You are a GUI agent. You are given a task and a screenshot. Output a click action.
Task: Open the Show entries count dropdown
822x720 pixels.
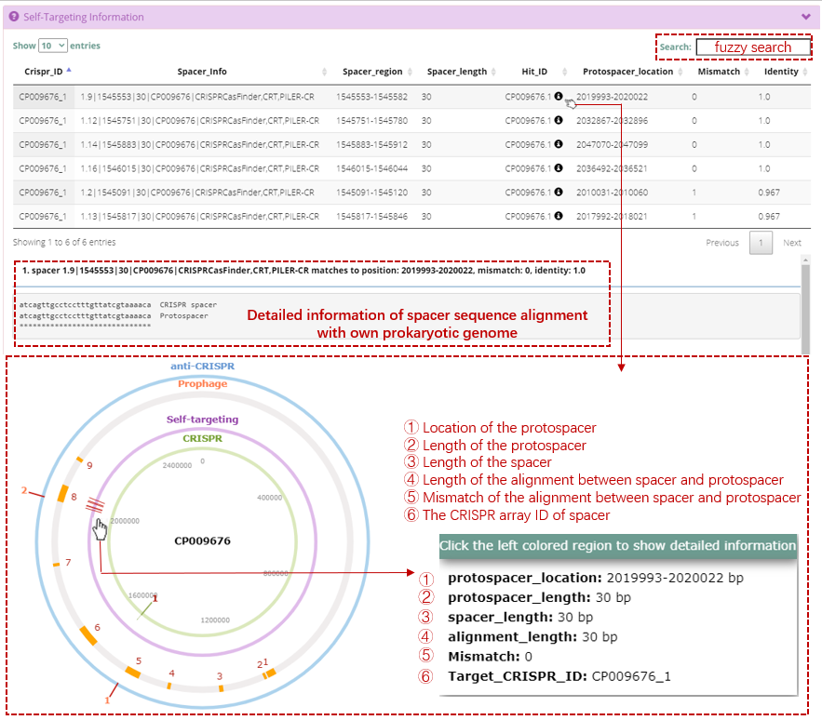(x=52, y=46)
